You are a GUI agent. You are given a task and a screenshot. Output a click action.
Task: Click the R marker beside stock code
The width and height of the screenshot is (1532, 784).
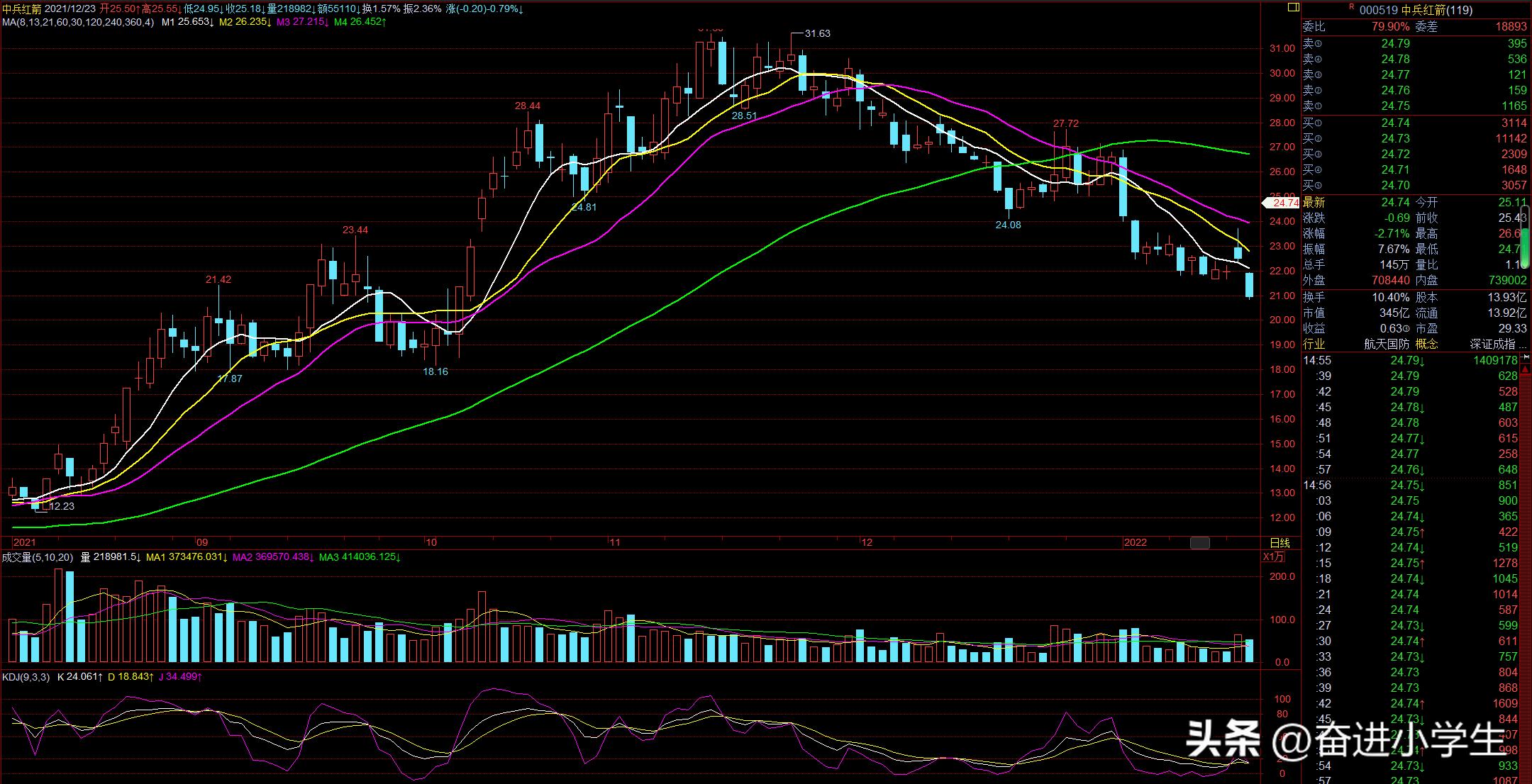click(1351, 7)
